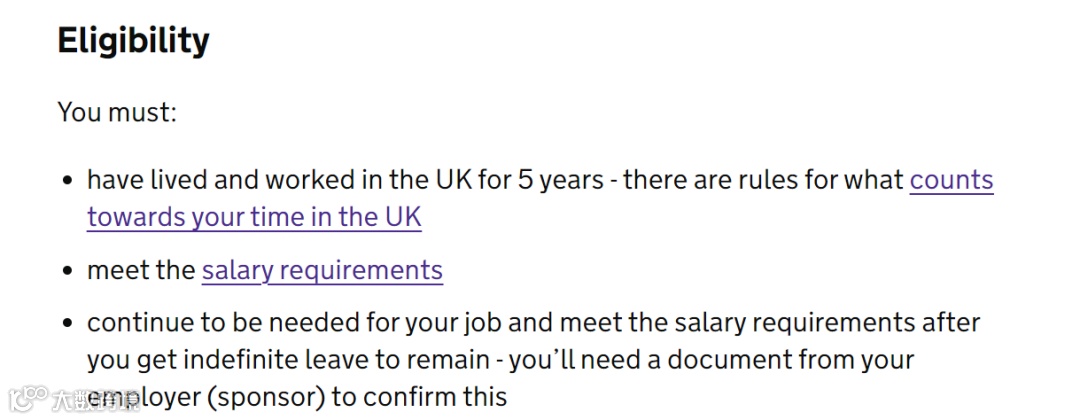Image resolution: width=1080 pixels, height=420 pixels.
Task: Click the 'salary requirements' link
Action: (322, 270)
